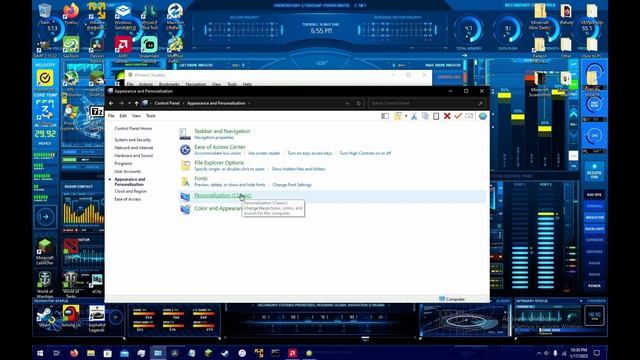The height and width of the screenshot is (360, 640).
Task: Select User Accounts in sidebar
Action: [127, 171]
